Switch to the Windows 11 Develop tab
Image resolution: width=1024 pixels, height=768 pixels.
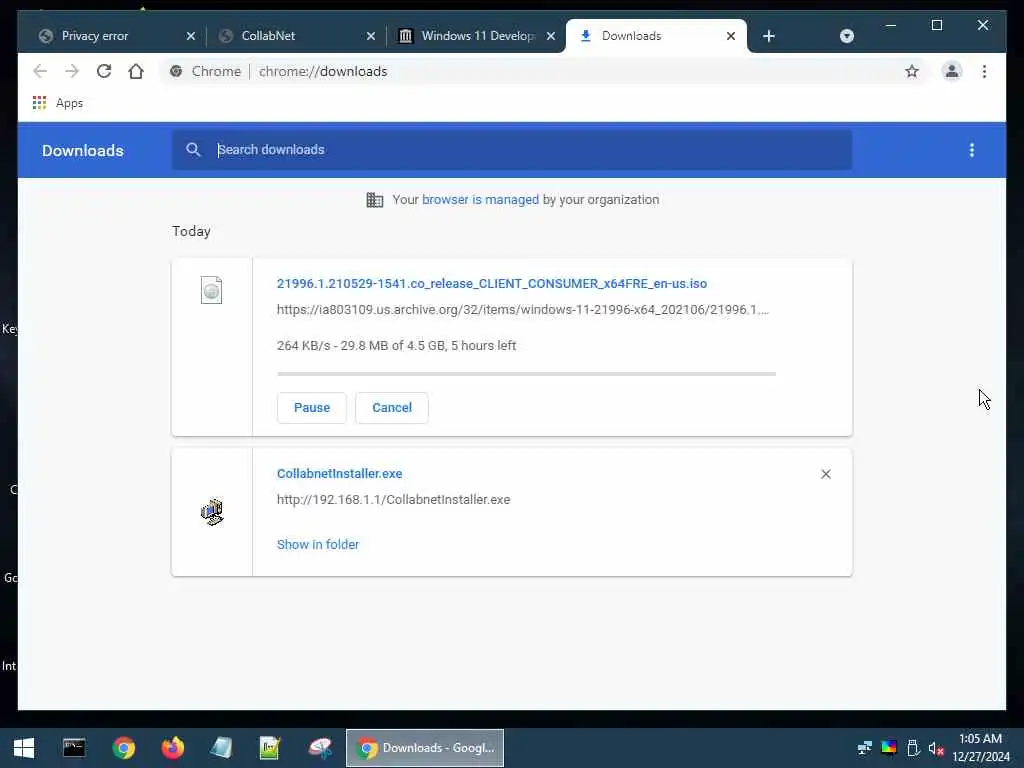[477, 36]
